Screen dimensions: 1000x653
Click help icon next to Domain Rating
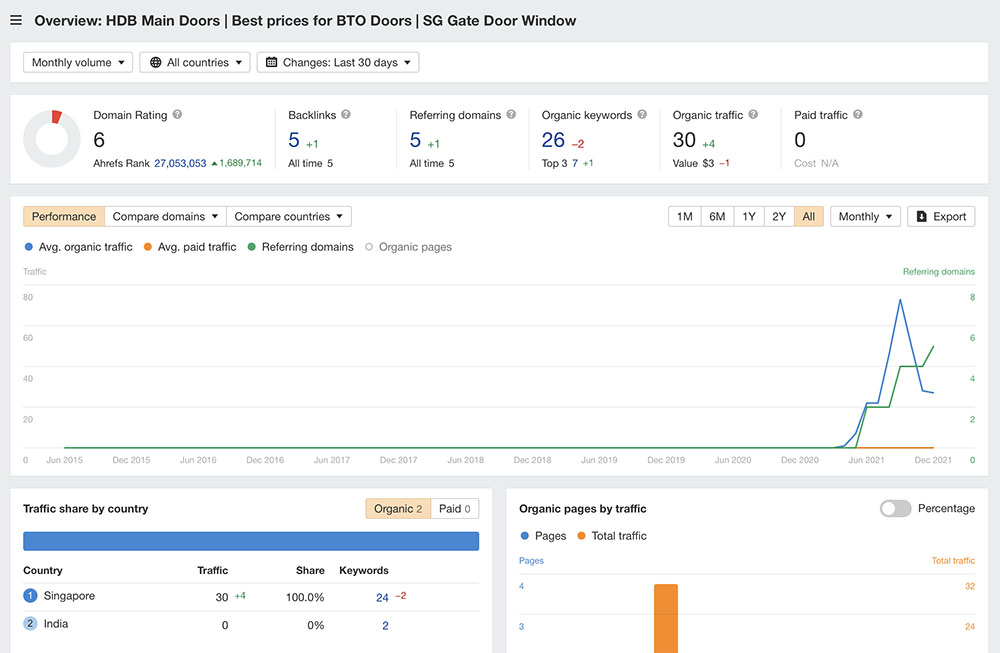tap(177, 115)
